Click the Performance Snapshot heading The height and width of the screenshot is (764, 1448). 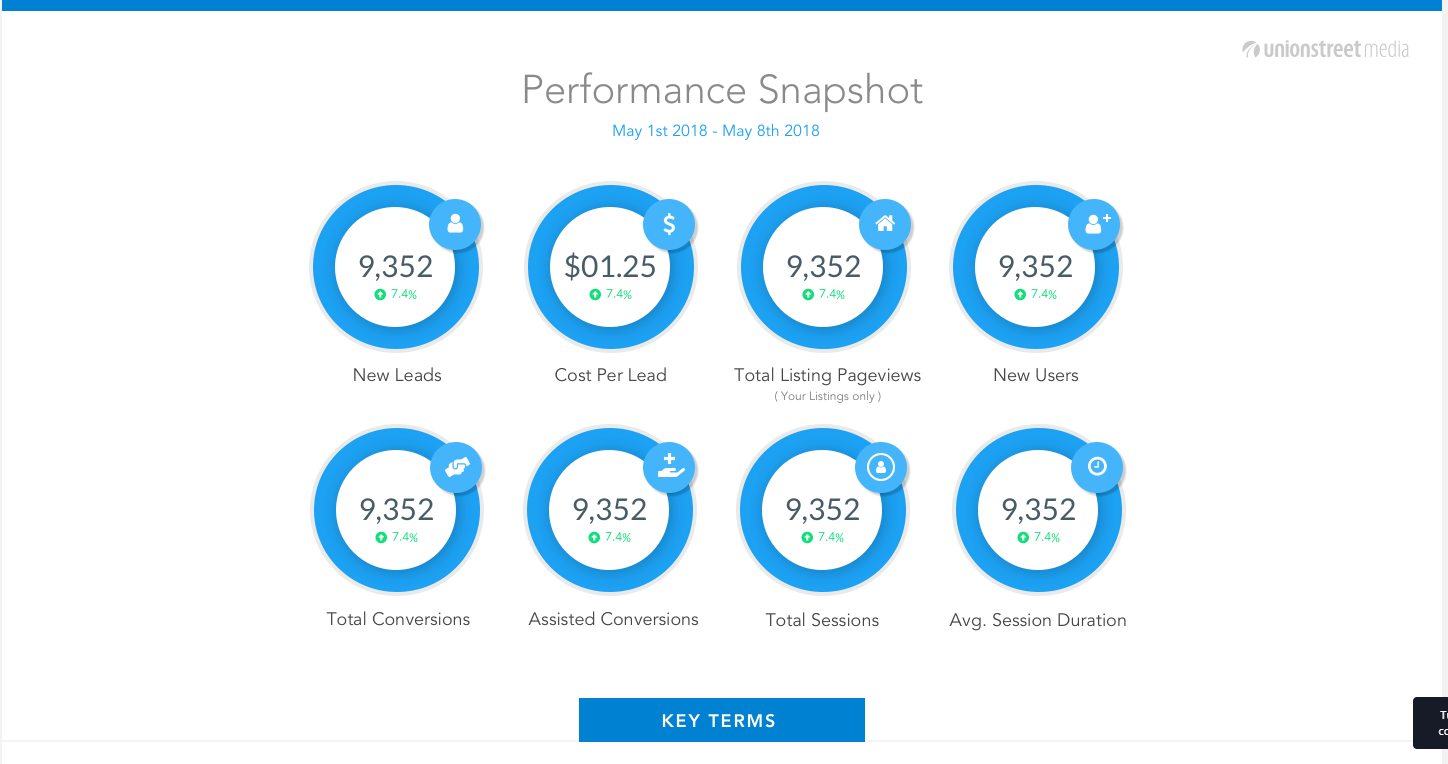[722, 90]
